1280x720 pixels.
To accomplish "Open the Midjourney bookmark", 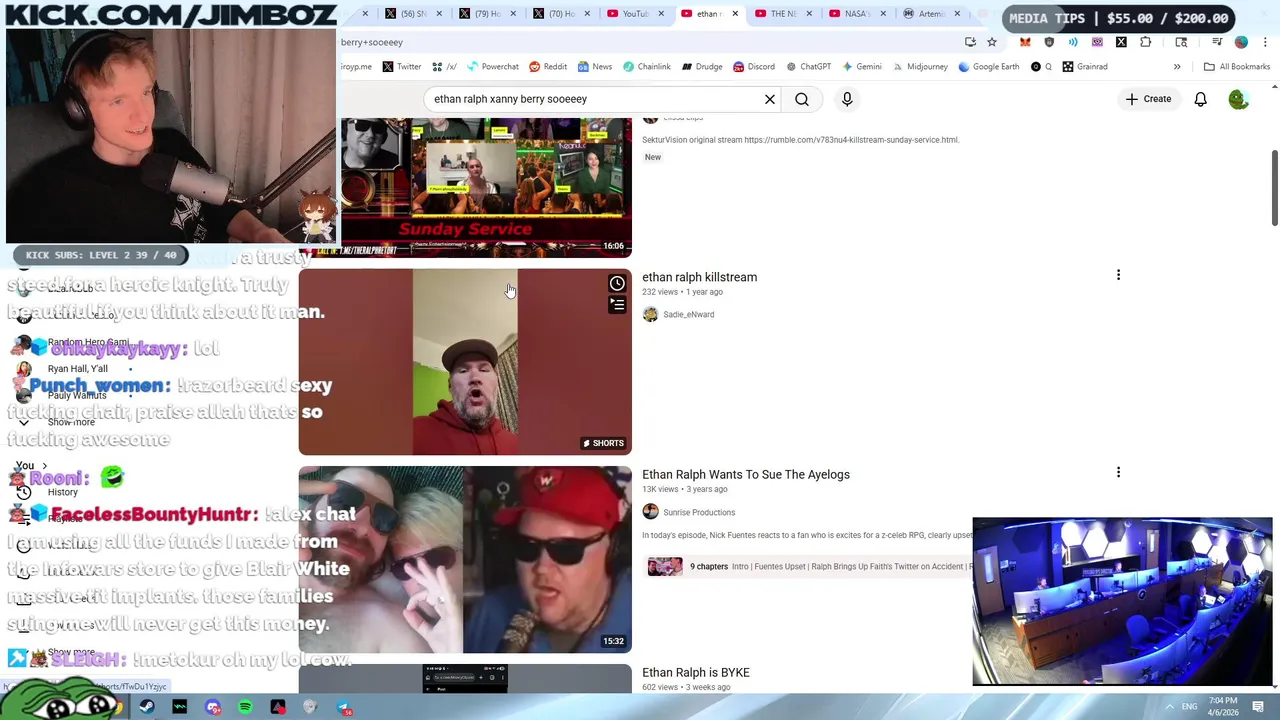I will (x=919, y=67).
